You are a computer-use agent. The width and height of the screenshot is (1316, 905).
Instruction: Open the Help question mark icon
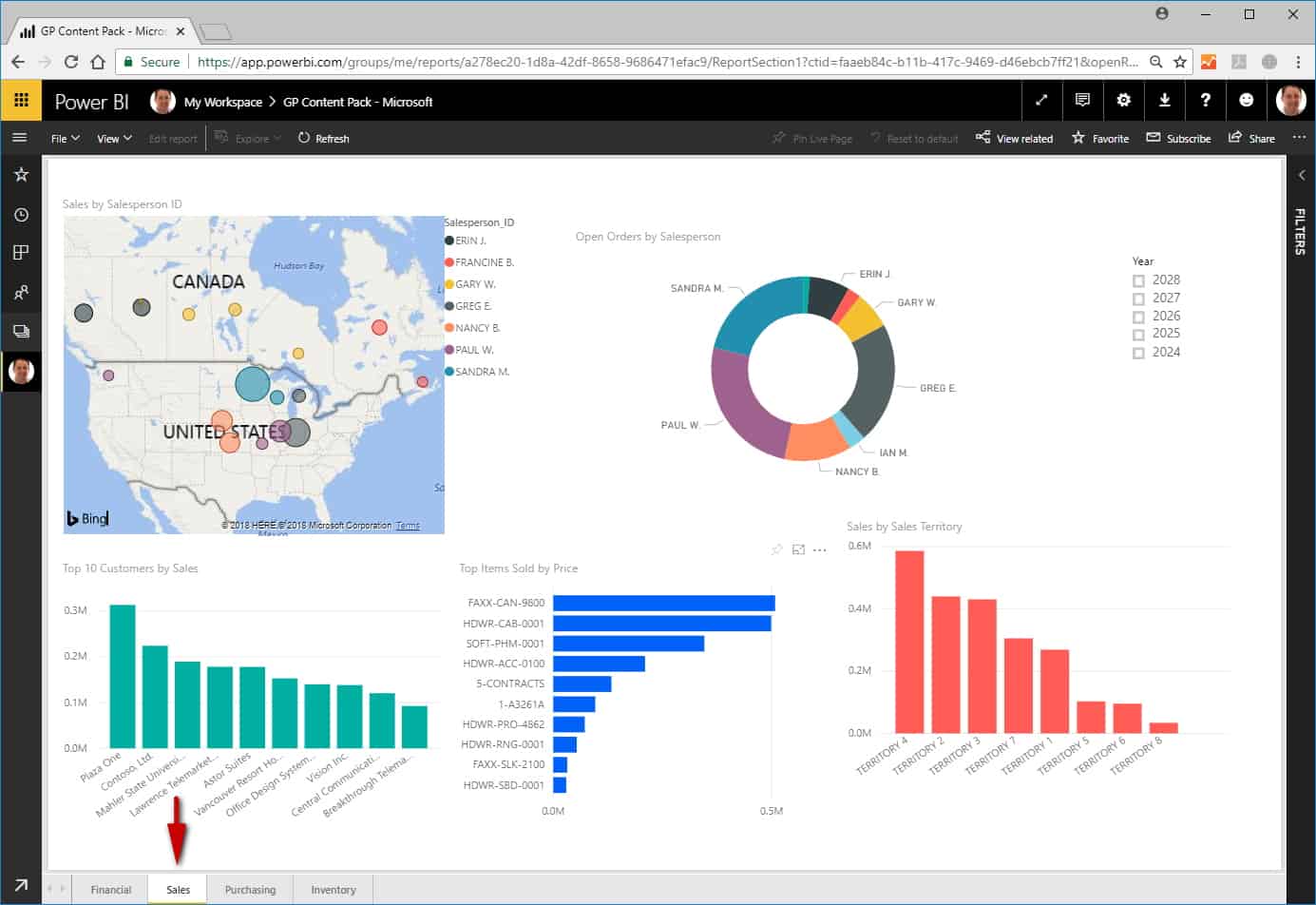coord(1205,100)
